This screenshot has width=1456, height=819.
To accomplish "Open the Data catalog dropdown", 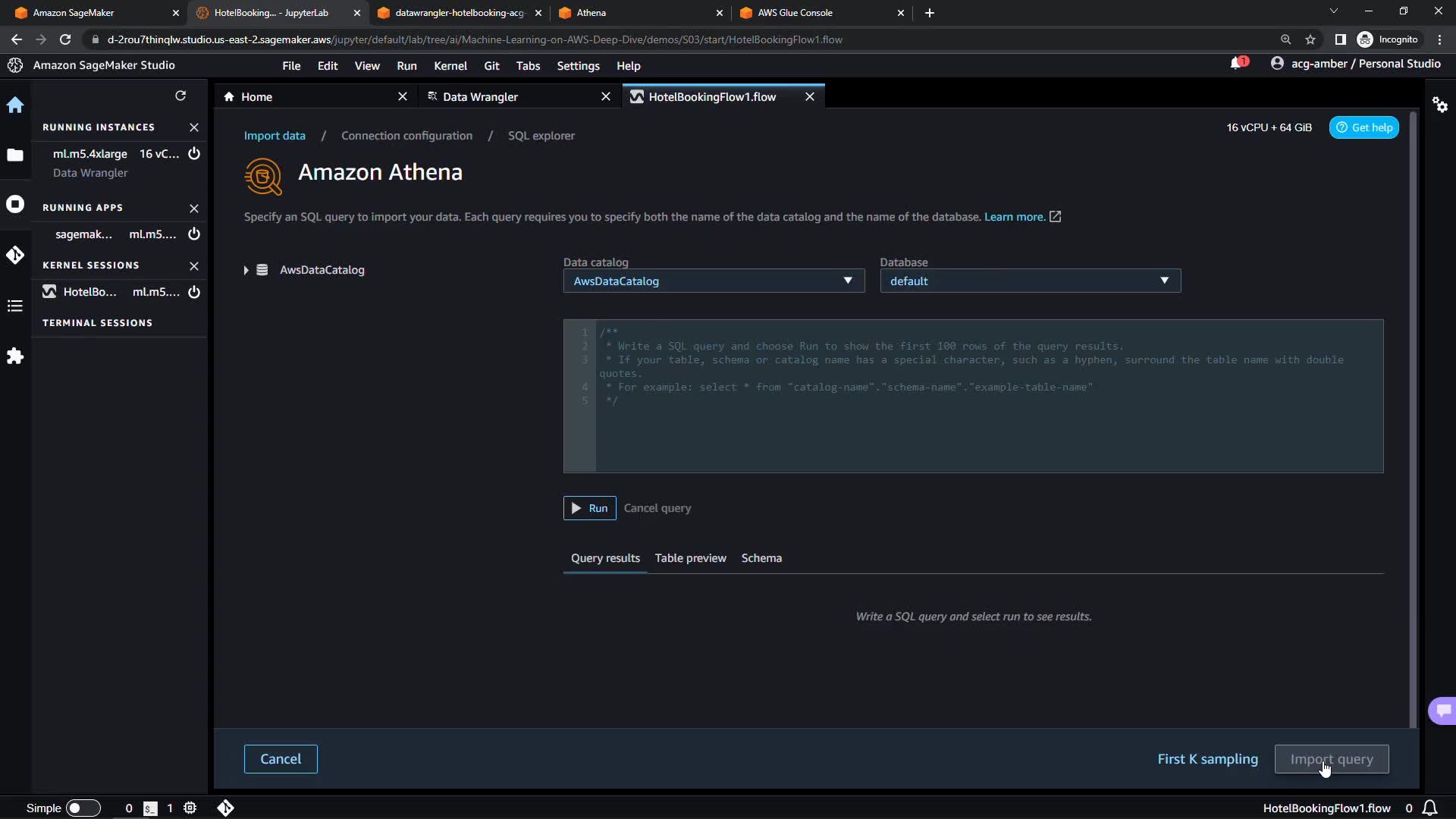I will (713, 281).
